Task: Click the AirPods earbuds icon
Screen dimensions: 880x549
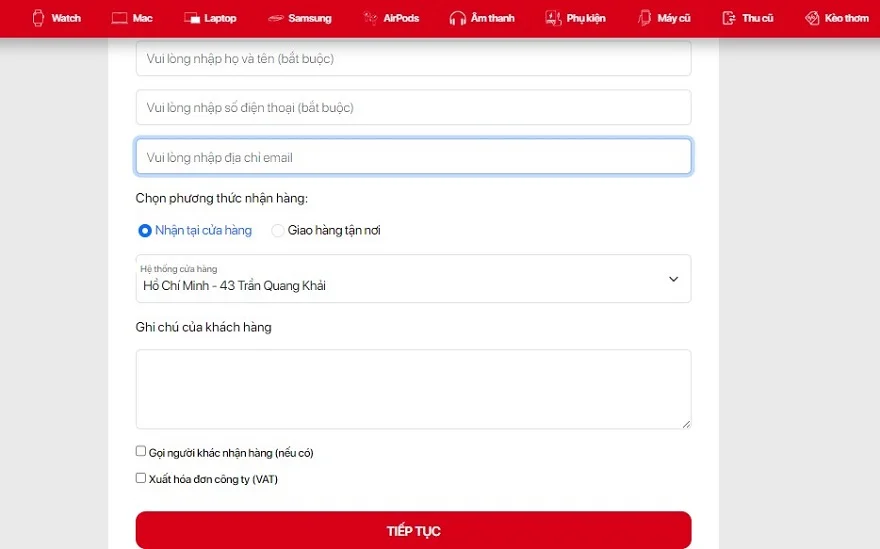Action: click(370, 18)
